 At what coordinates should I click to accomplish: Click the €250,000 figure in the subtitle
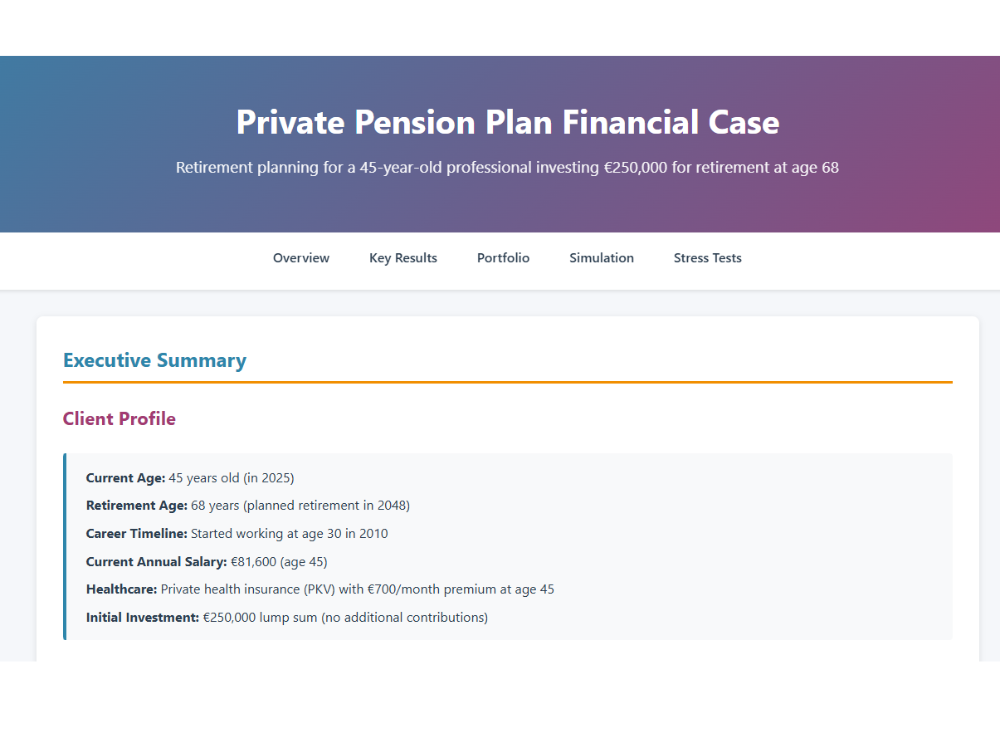tap(634, 167)
